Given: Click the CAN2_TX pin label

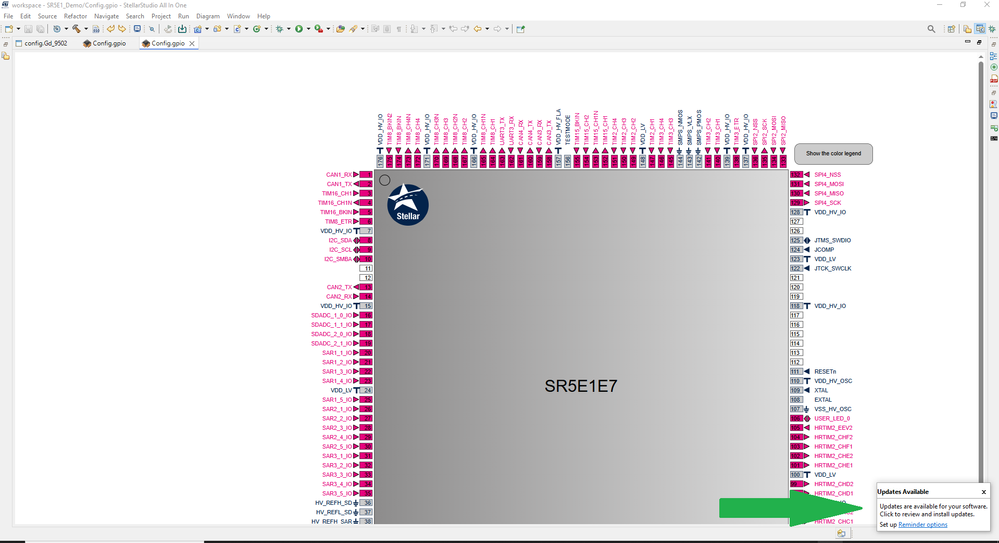Looking at the screenshot, I should click(x=339, y=287).
